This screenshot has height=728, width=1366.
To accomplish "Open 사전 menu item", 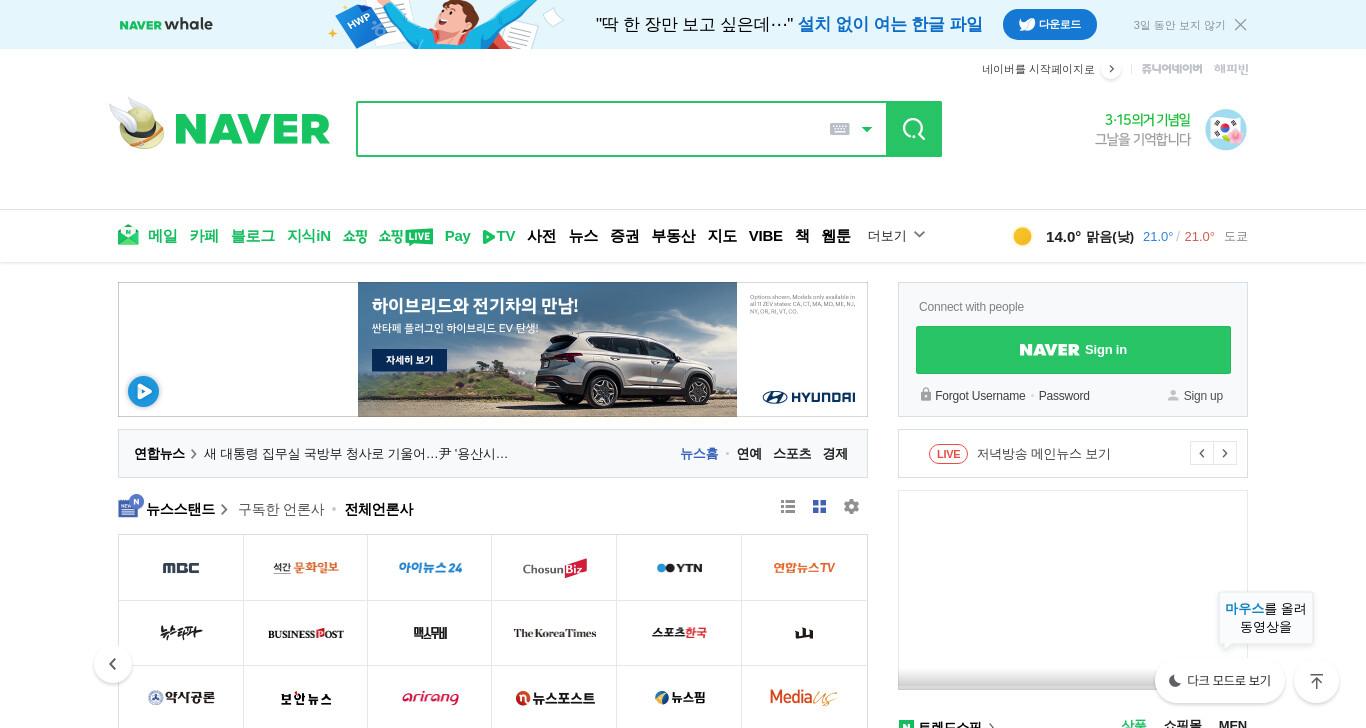I will (542, 236).
